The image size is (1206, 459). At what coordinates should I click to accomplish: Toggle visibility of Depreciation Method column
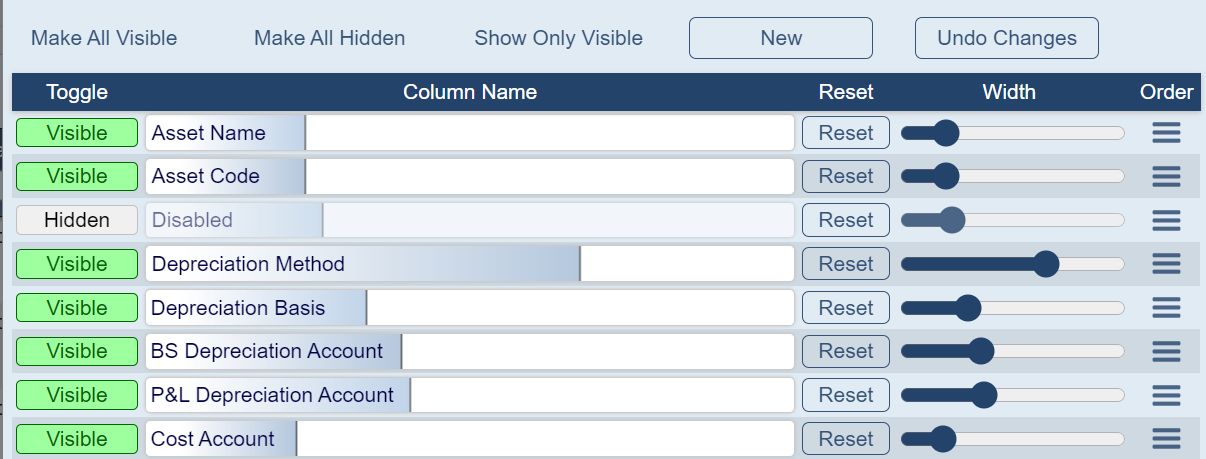[x=77, y=264]
